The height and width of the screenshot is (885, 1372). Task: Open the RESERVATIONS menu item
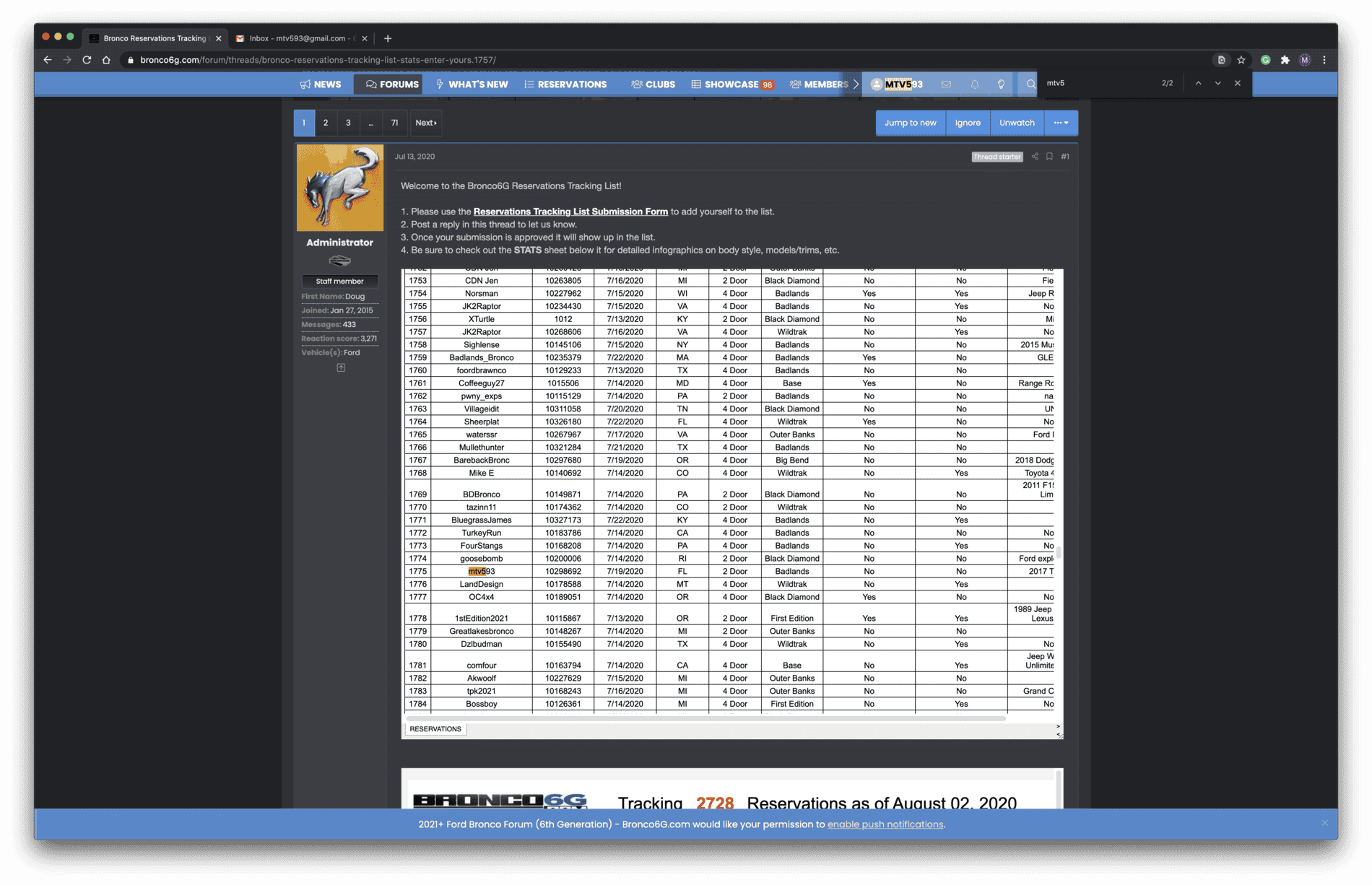[x=565, y=84]
